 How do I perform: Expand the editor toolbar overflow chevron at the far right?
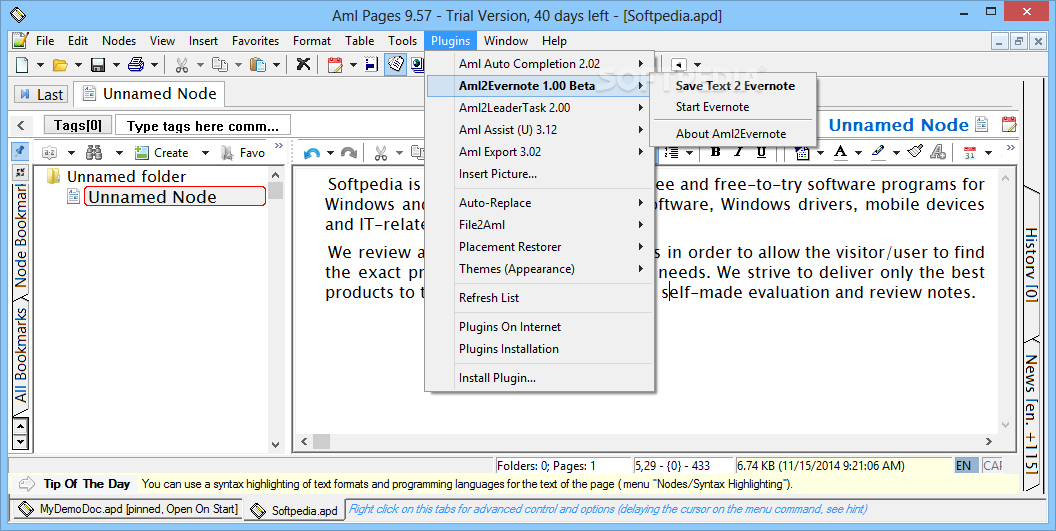pyautogui.click(x=1010, y=148)
